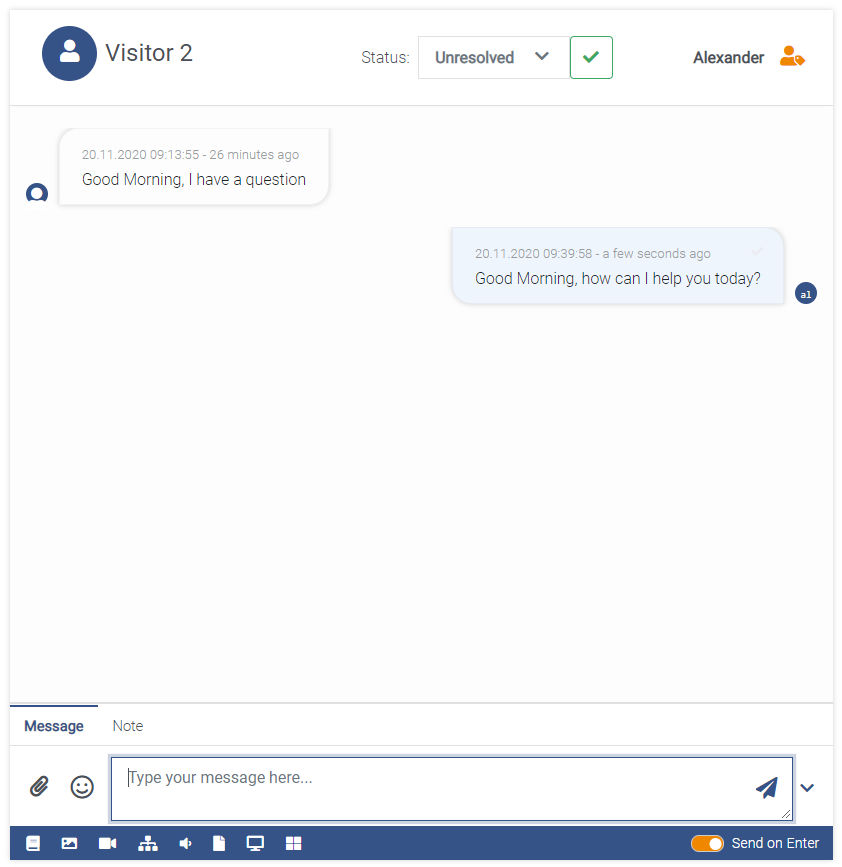Screen dimensions: 842x867
Task: Click the green checkmark resolve button
Action: [x=591, y=58]
